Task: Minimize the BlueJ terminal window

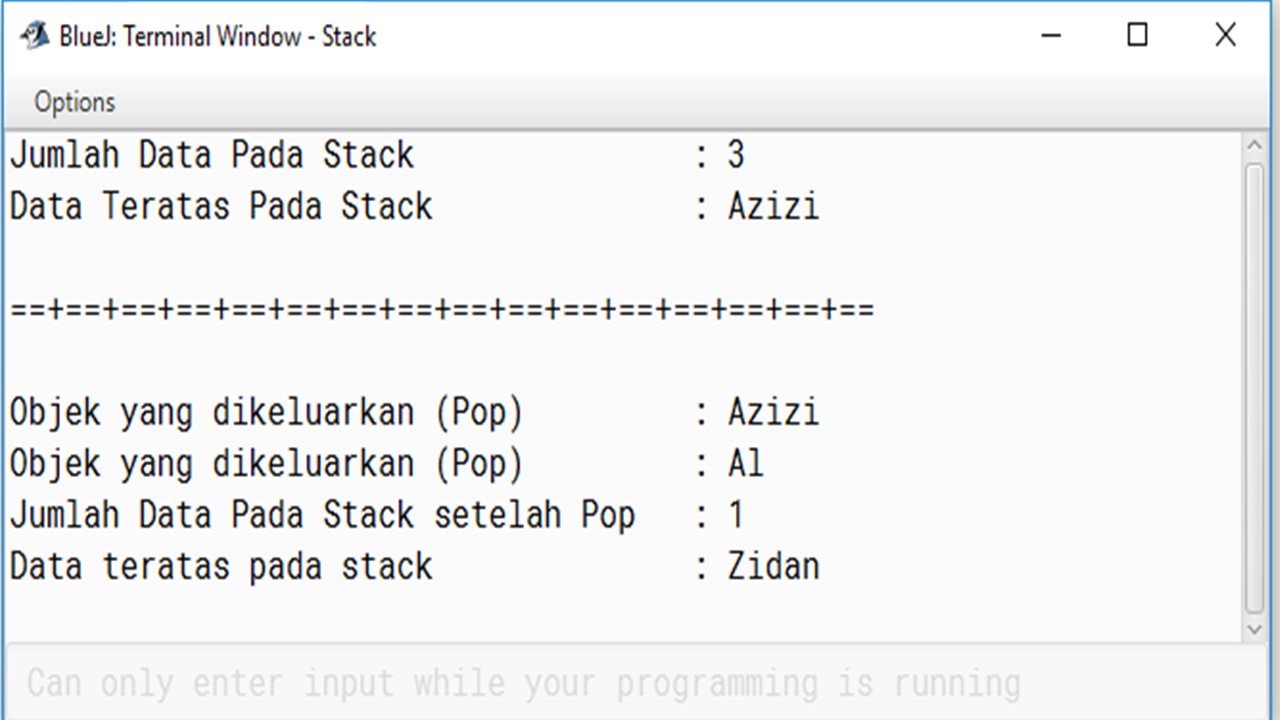Action: pyautogui.click(x=1051, y=35)
